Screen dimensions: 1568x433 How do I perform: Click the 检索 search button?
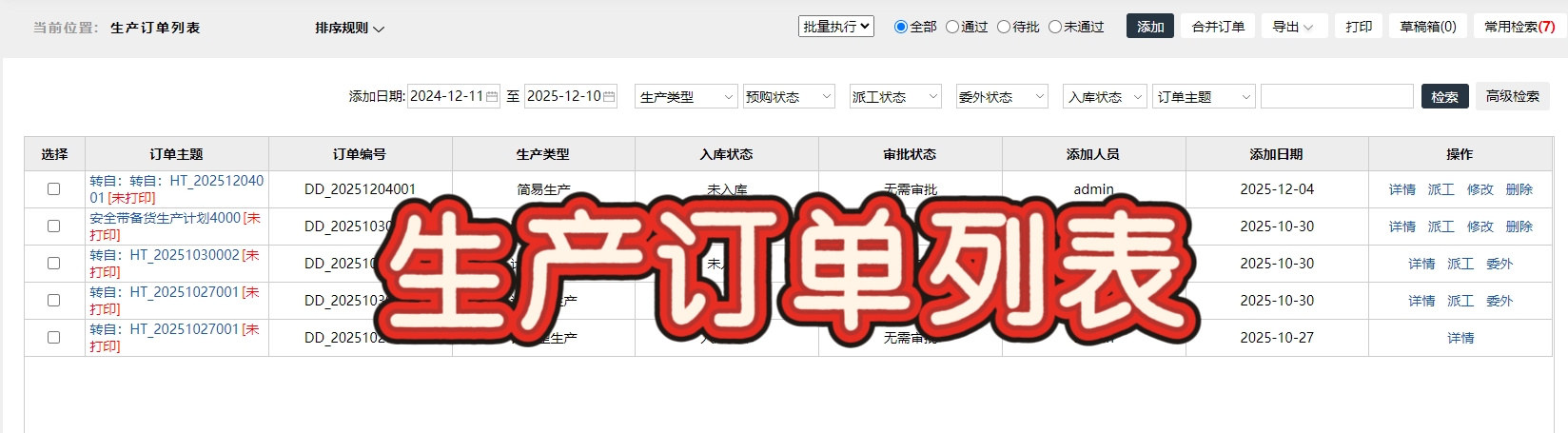1444,97
